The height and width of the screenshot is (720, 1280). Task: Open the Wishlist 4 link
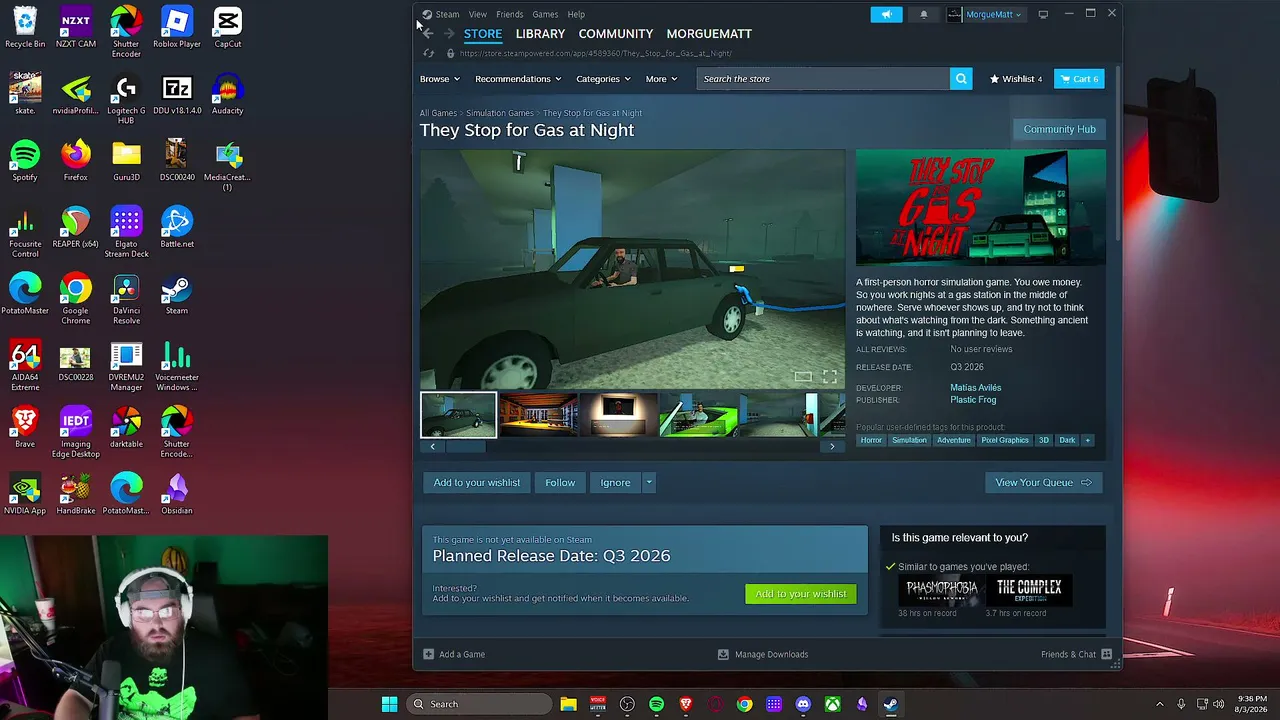point(1016,79)
